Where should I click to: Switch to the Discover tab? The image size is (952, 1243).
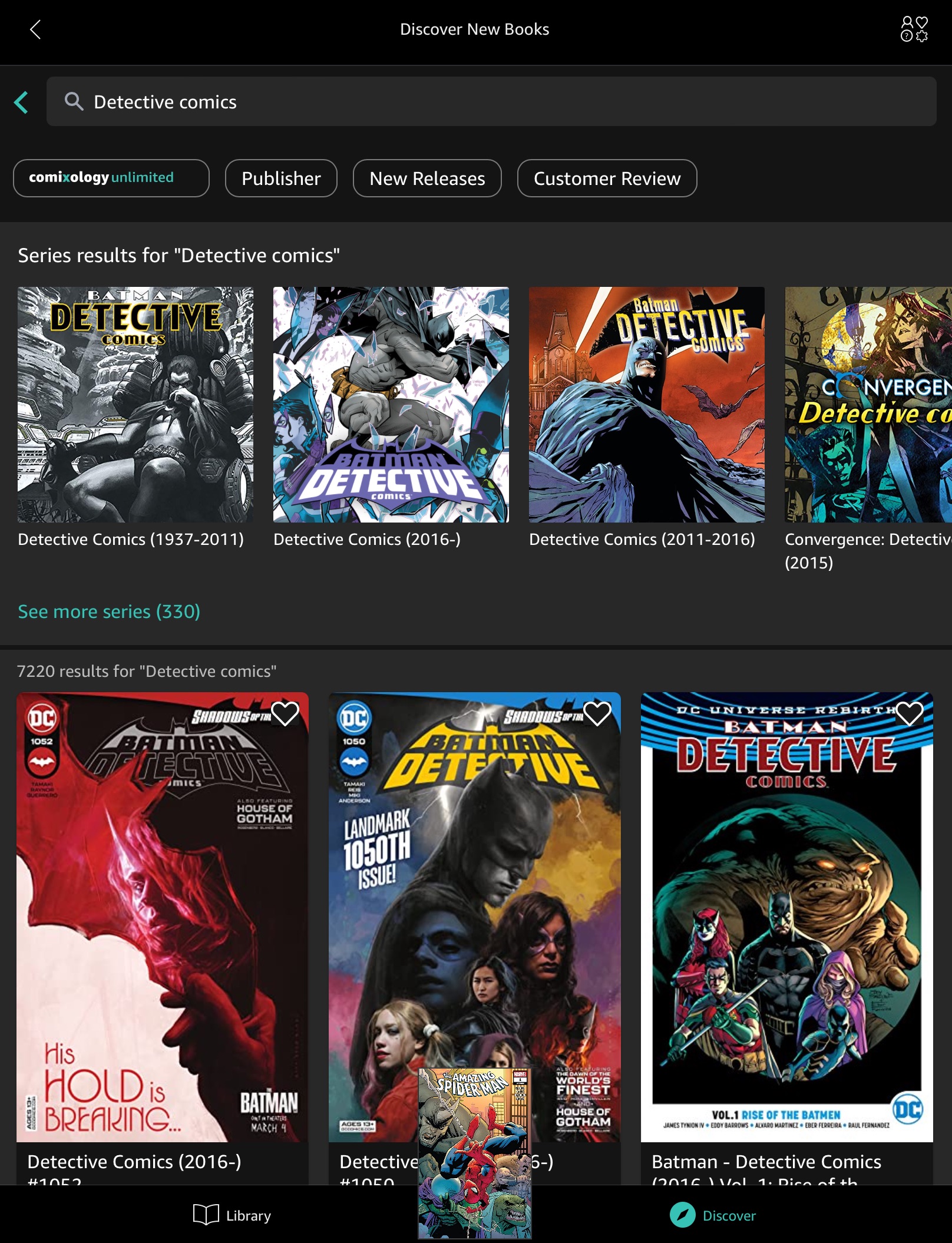coord(713,1215)
